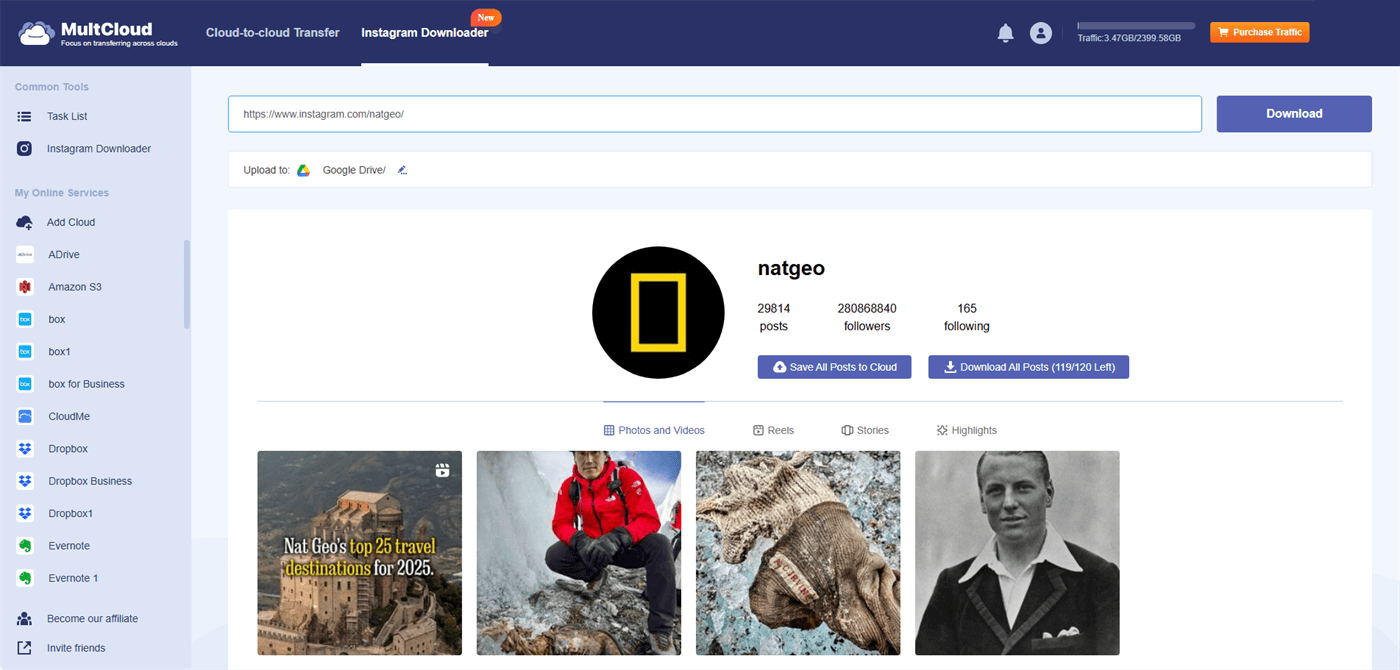Click the Traffic:3.47GB/2399.58GB label

pos(1129,38)
